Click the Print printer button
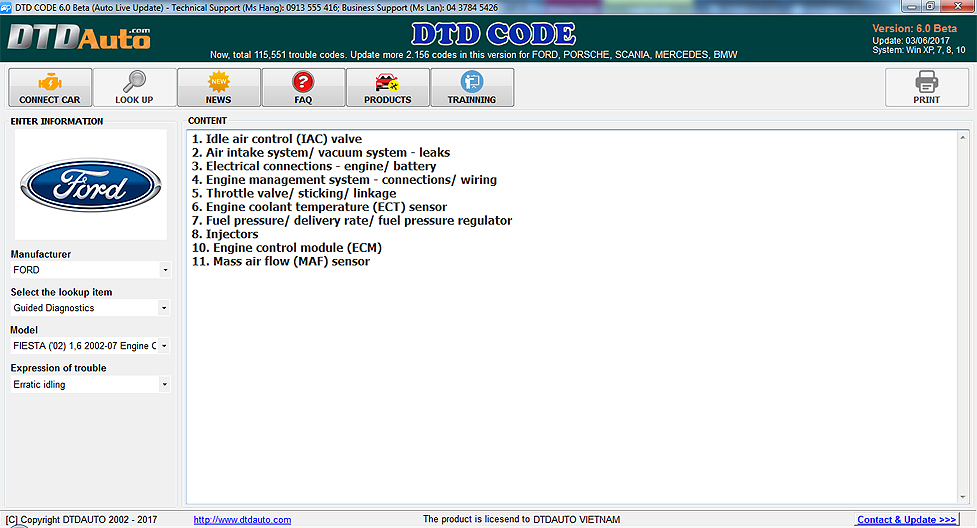The image size is (977, 528). tap(927, 87)
